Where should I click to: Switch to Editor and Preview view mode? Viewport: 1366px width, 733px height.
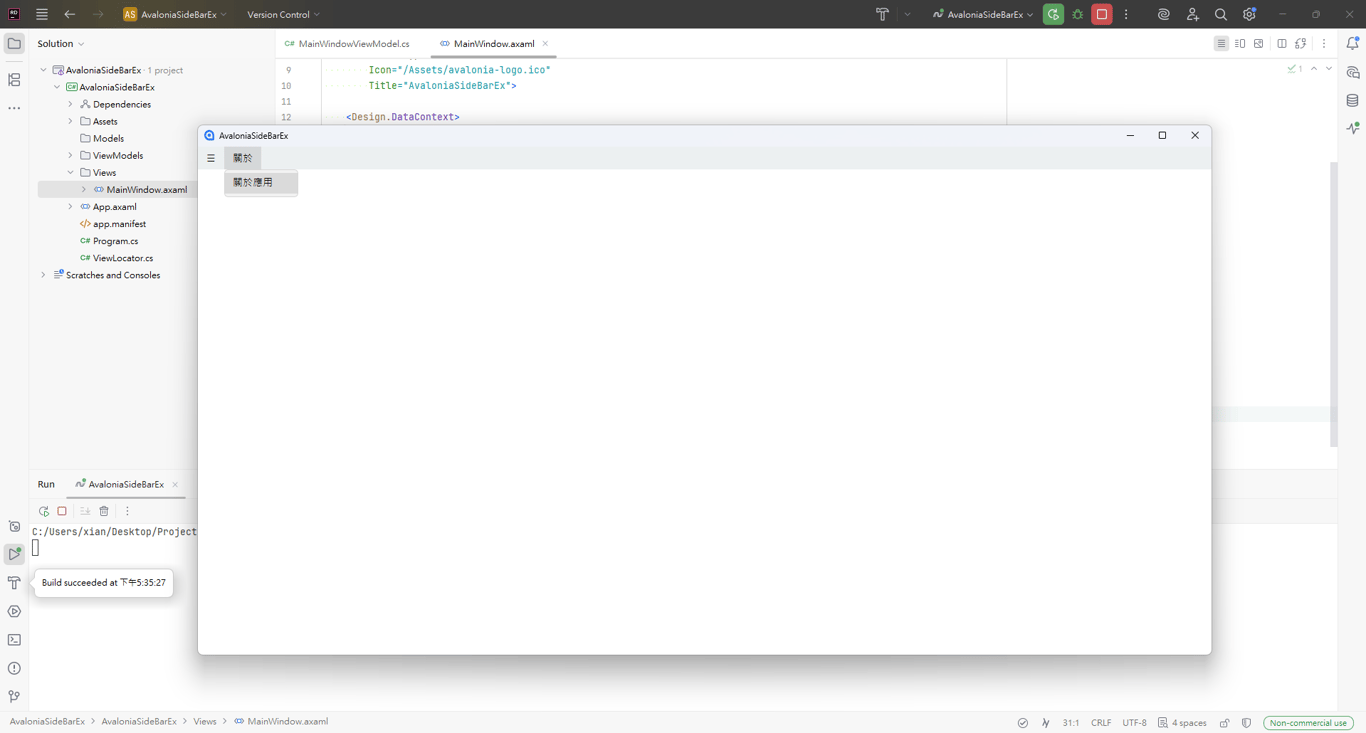point(1240,44)
